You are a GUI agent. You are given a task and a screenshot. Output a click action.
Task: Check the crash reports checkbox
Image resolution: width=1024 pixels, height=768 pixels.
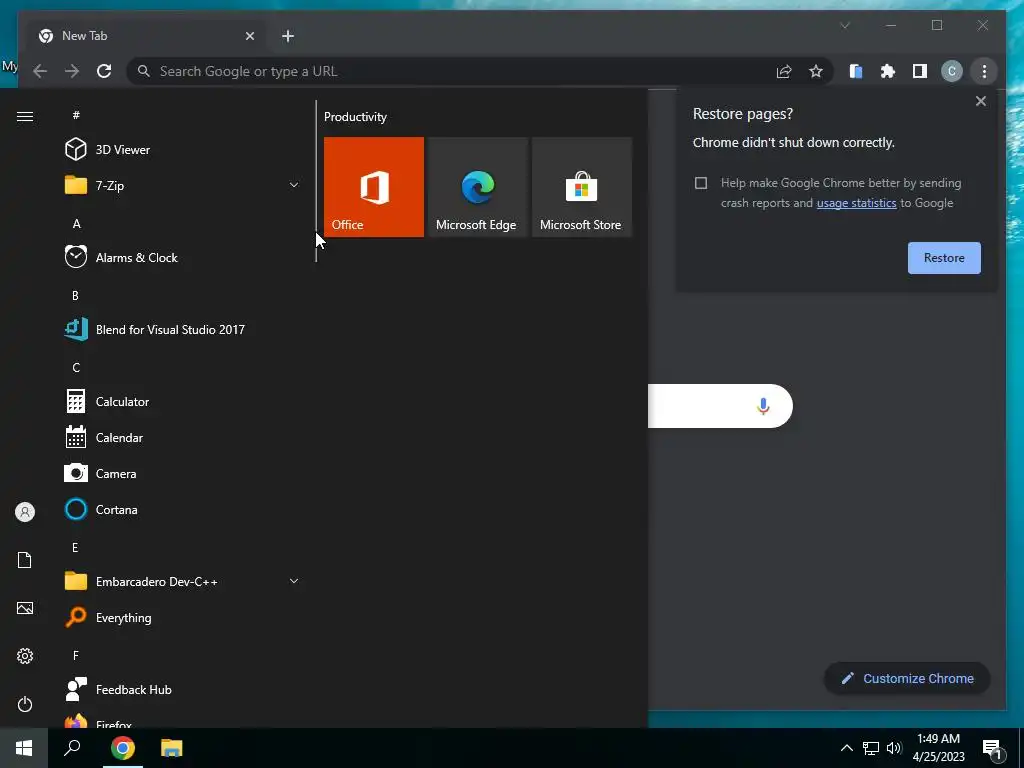coord(701,183)
